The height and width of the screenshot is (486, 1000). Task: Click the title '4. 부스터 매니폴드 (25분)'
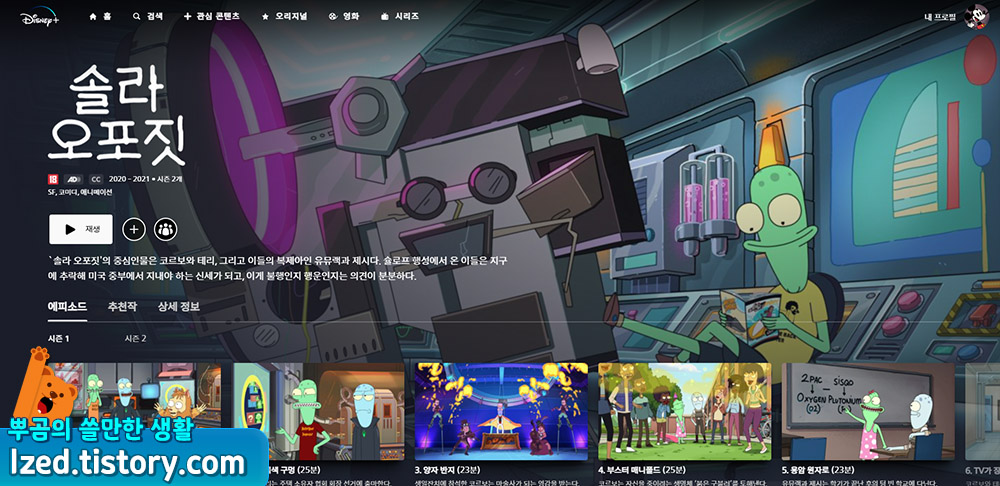pyautogui.click(x=642, y=470)
